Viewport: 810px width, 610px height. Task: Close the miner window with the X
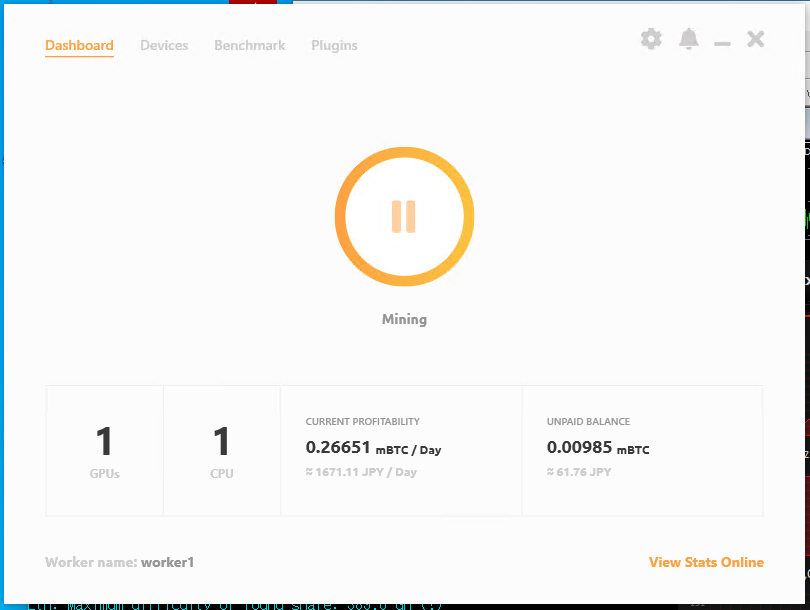[x=756, y=39]
